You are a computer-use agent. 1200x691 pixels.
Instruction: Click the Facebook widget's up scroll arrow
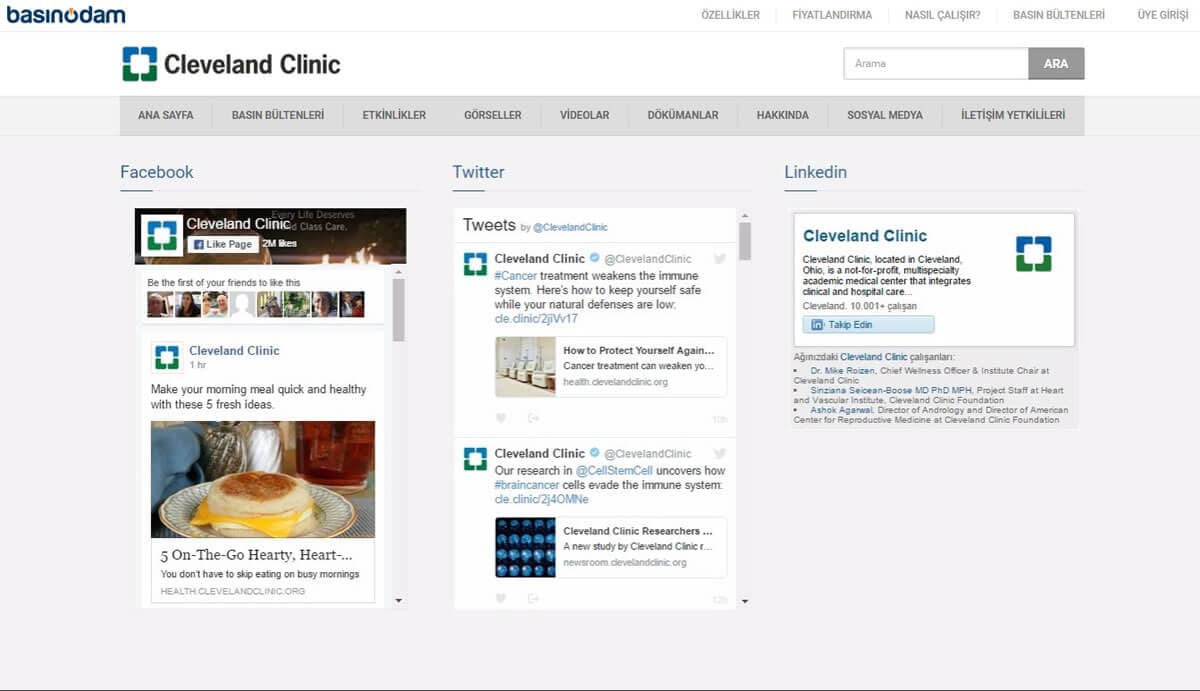[399, 272]
